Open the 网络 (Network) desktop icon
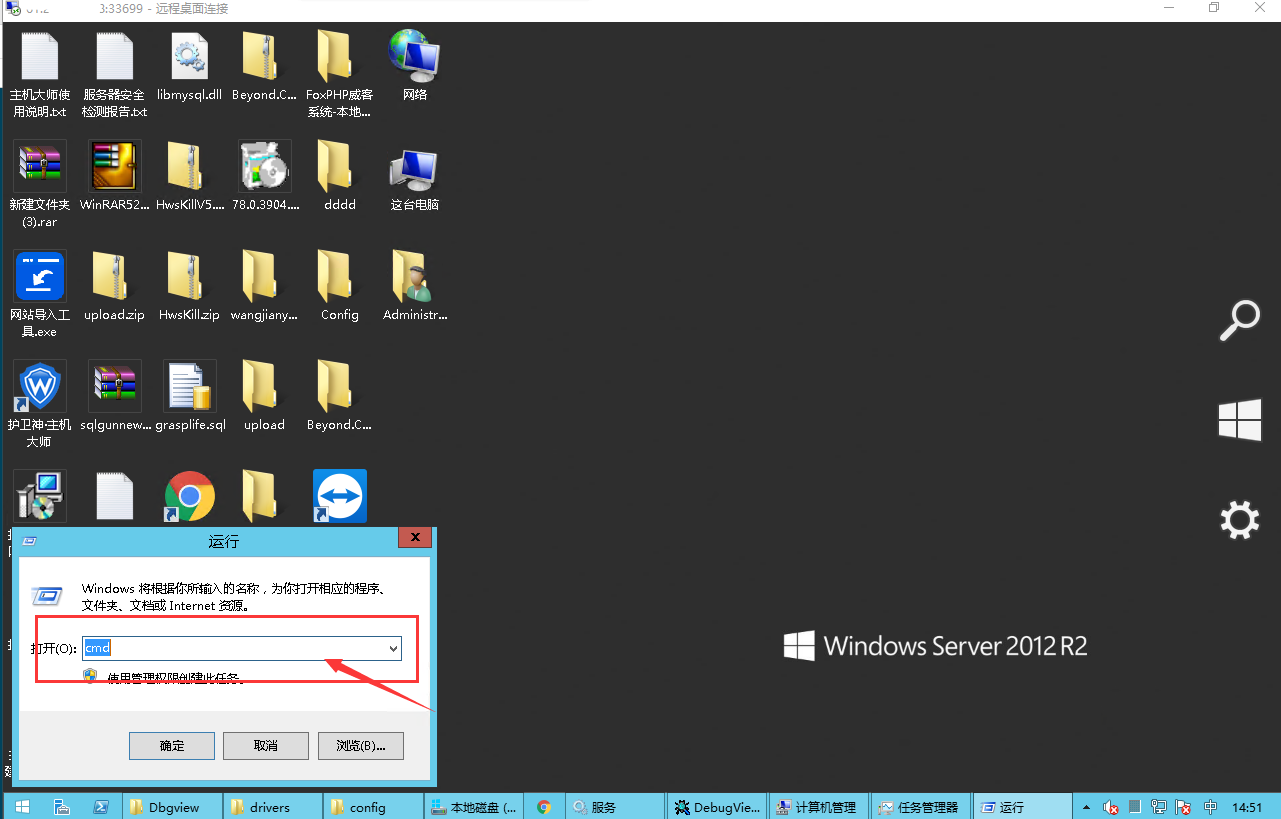1281x819 pixels. (414, 57)
